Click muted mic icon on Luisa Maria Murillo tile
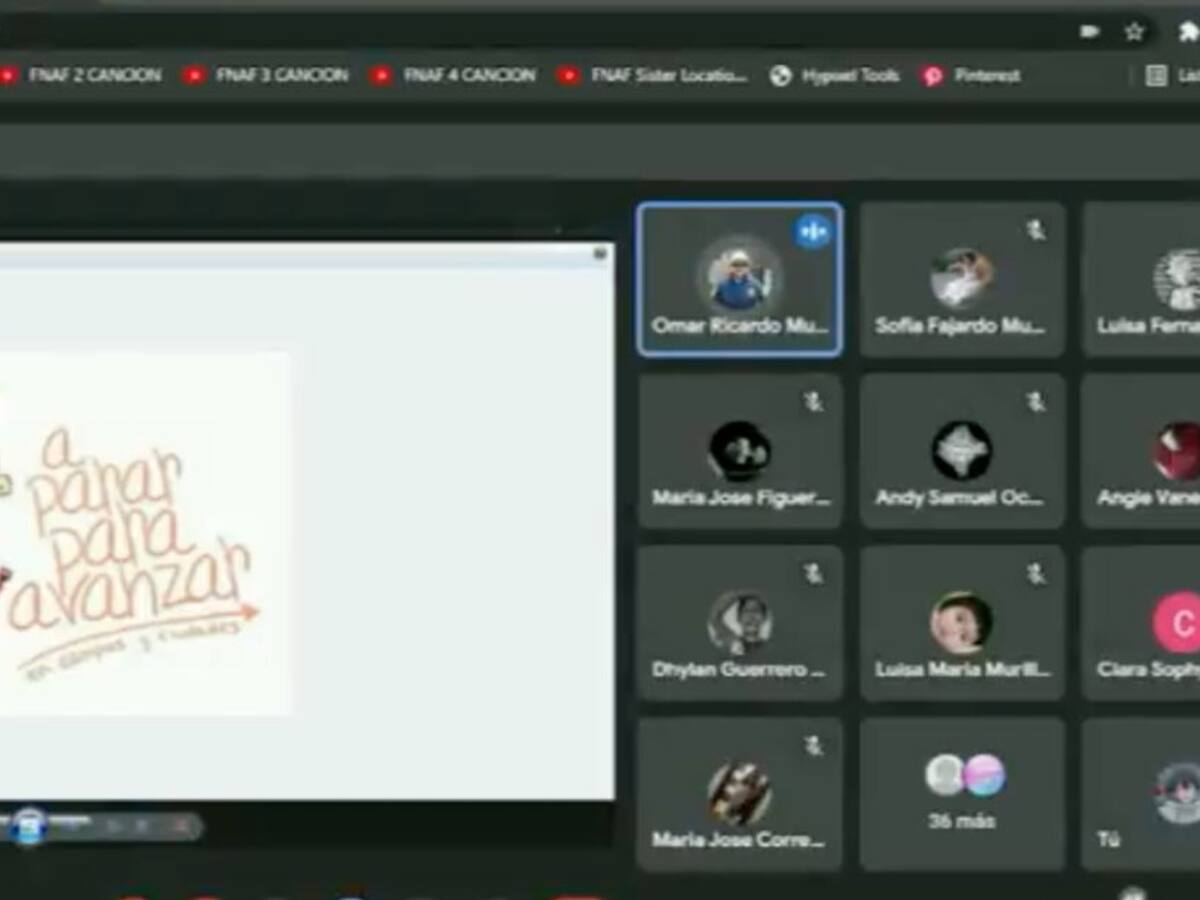 [x=1036, y=573]
